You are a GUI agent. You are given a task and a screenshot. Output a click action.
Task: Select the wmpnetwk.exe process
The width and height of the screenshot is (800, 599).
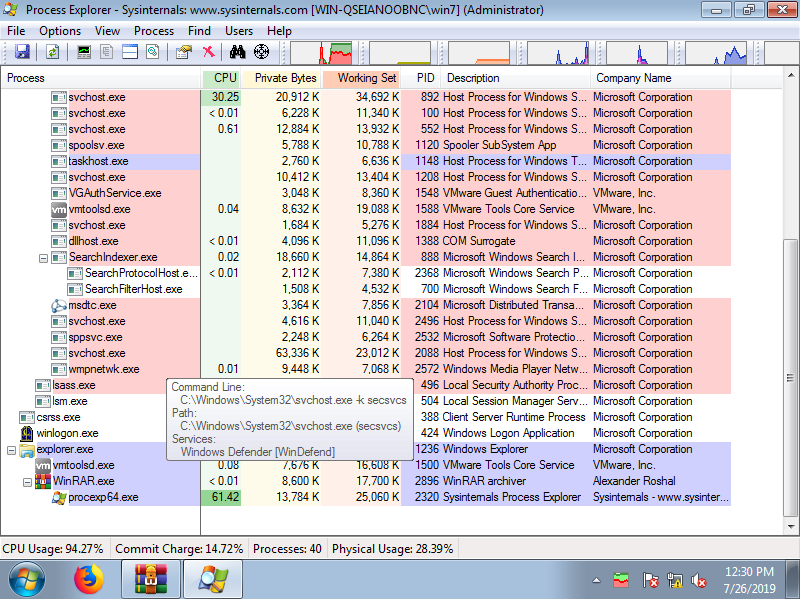pos(104,369)
